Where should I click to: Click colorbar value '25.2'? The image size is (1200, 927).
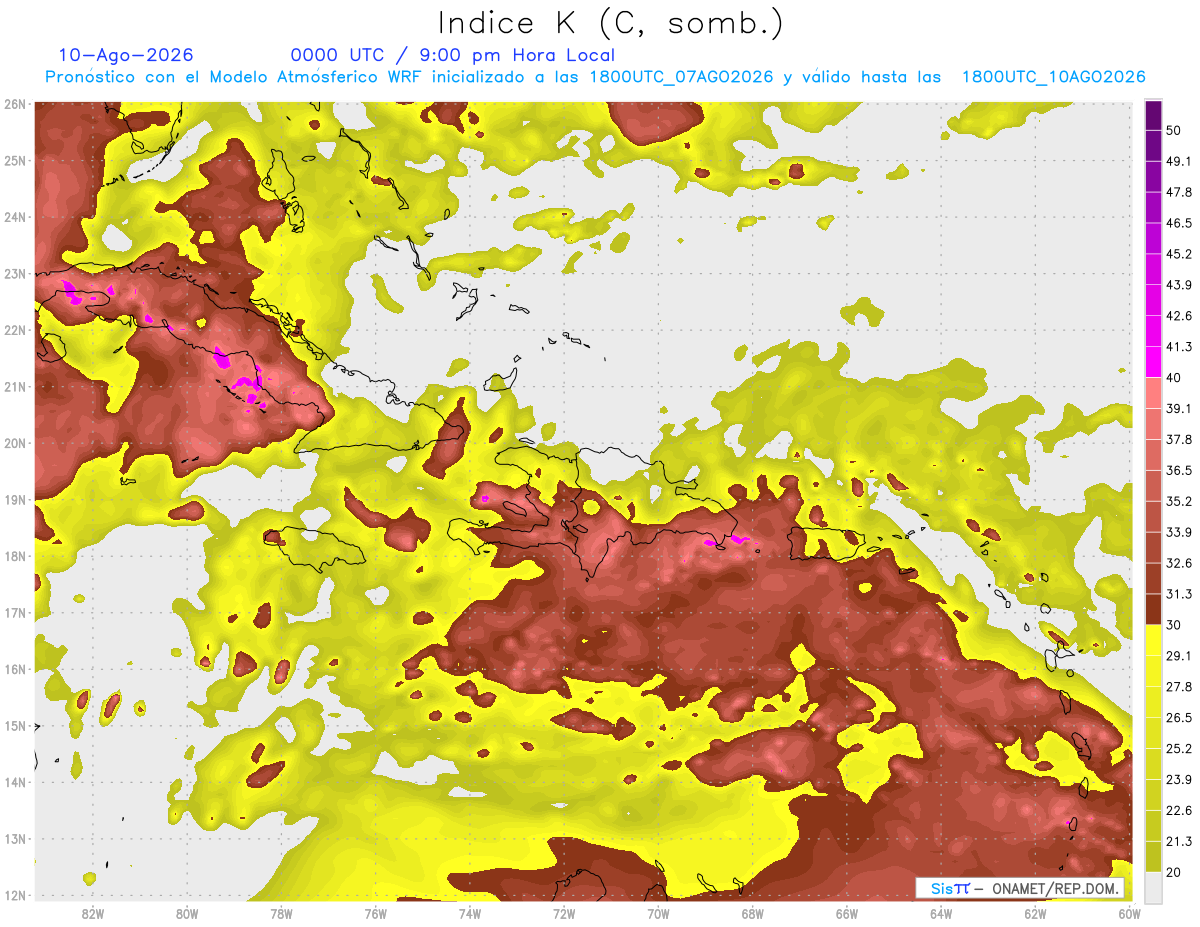pos(1178,748)
